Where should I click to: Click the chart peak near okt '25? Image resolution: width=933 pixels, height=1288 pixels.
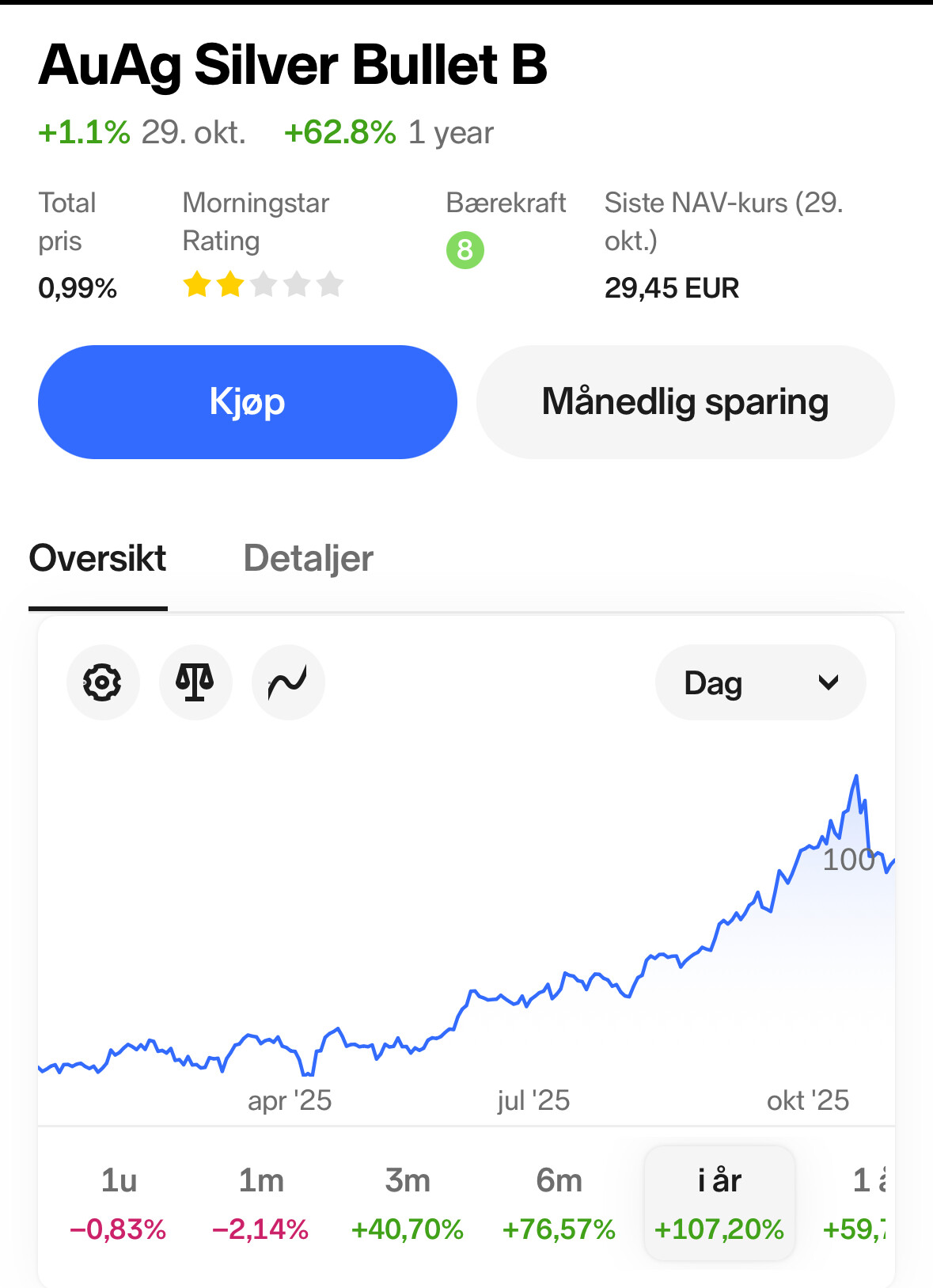point(856,777)
